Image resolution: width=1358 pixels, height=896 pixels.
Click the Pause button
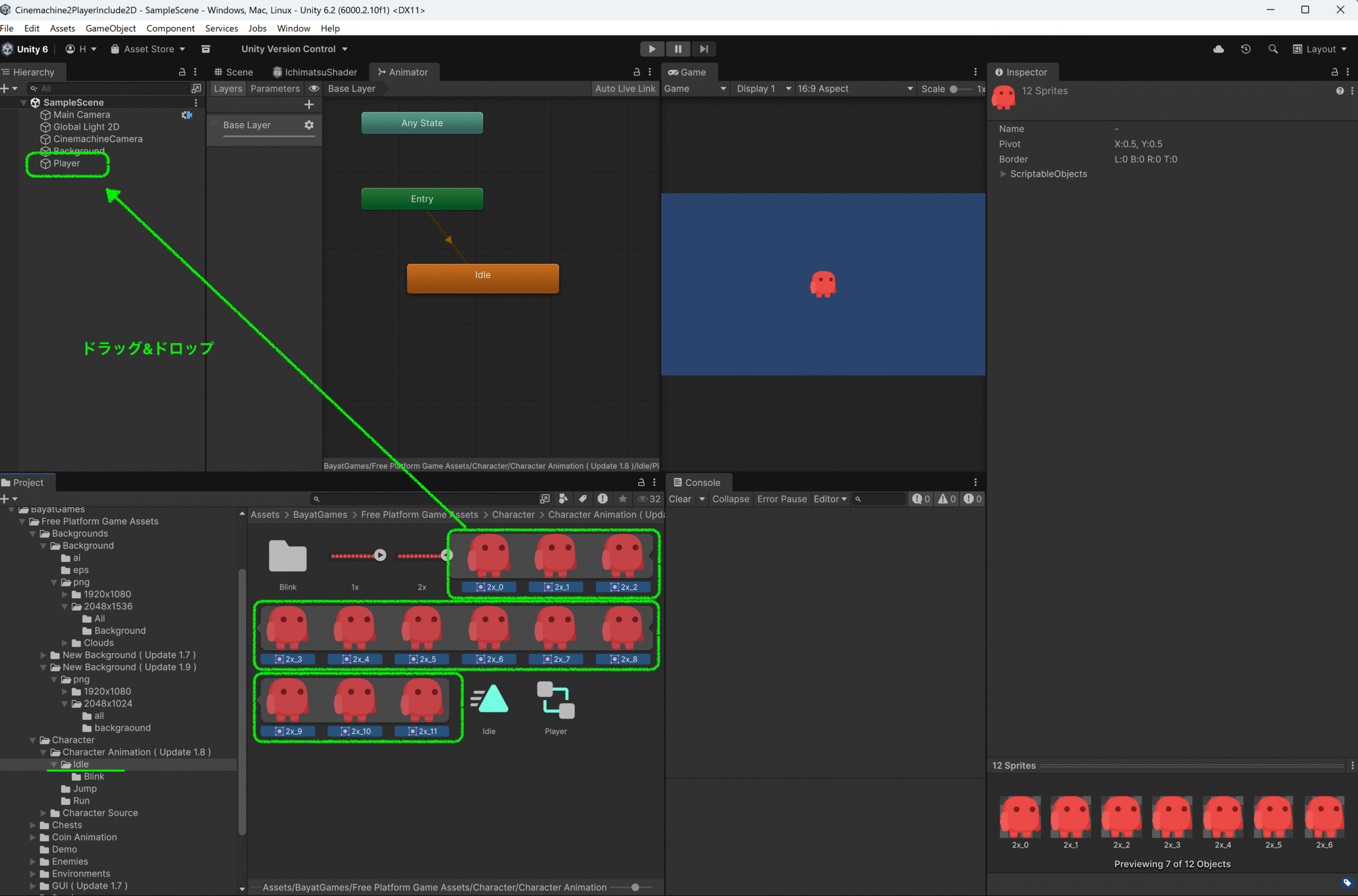[677, 49]
